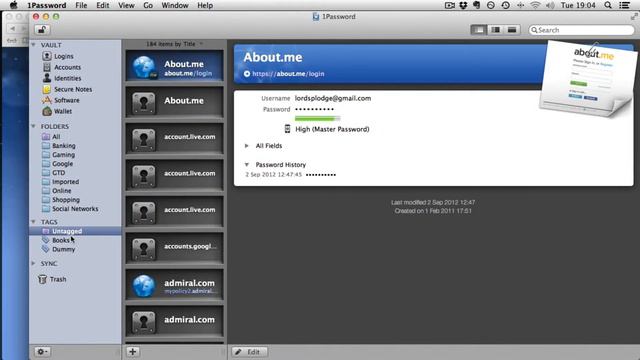Open the Window menu

[x=175, y=5]
